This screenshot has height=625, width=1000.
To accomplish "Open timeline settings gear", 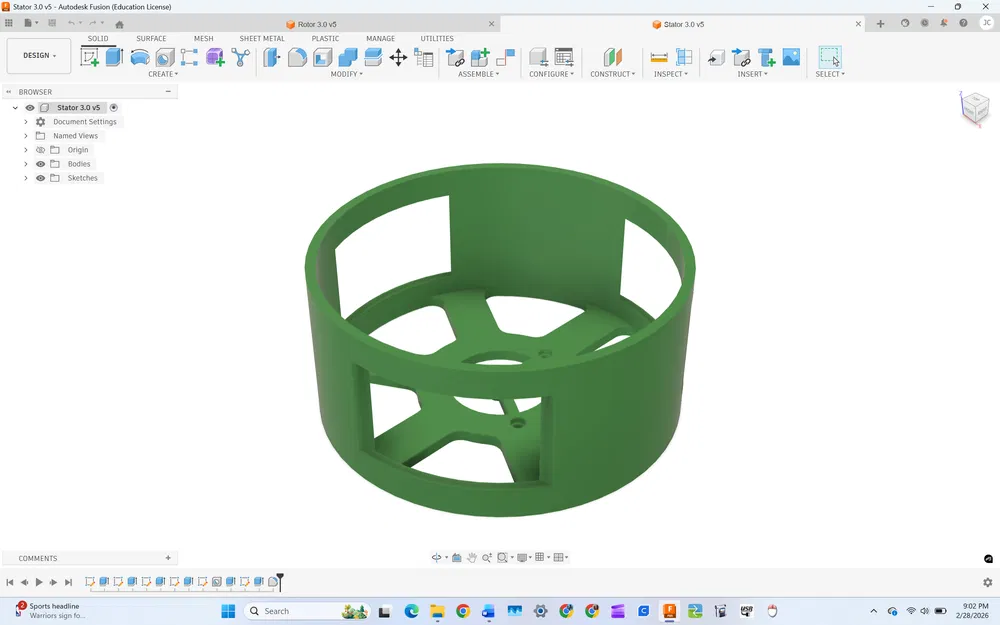I will tap(988, 582).
